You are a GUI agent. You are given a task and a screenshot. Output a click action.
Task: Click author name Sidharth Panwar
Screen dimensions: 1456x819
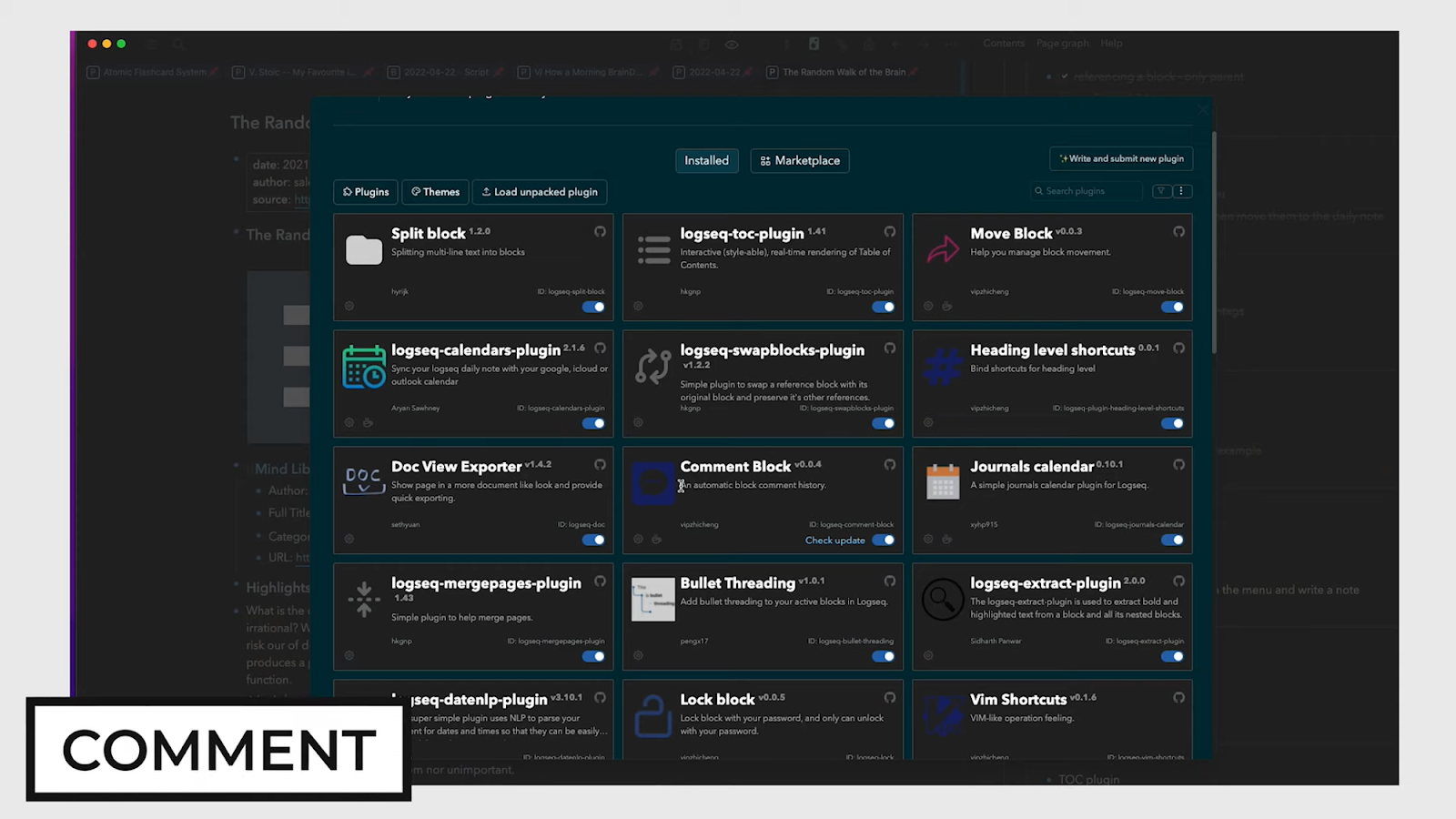pyautogui.click(x=996, y=642)
